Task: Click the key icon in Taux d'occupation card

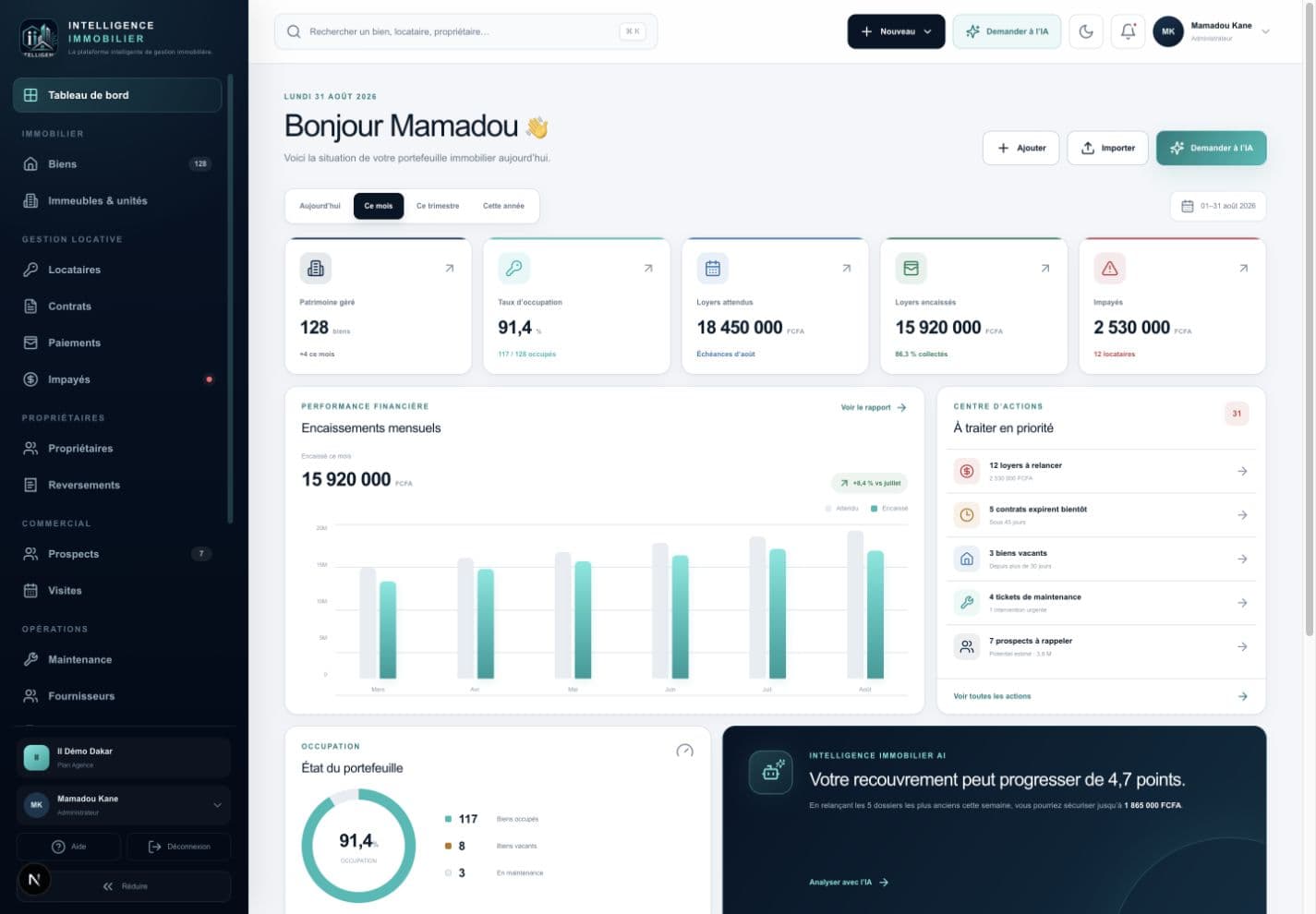Action: (x=514, y=269)
